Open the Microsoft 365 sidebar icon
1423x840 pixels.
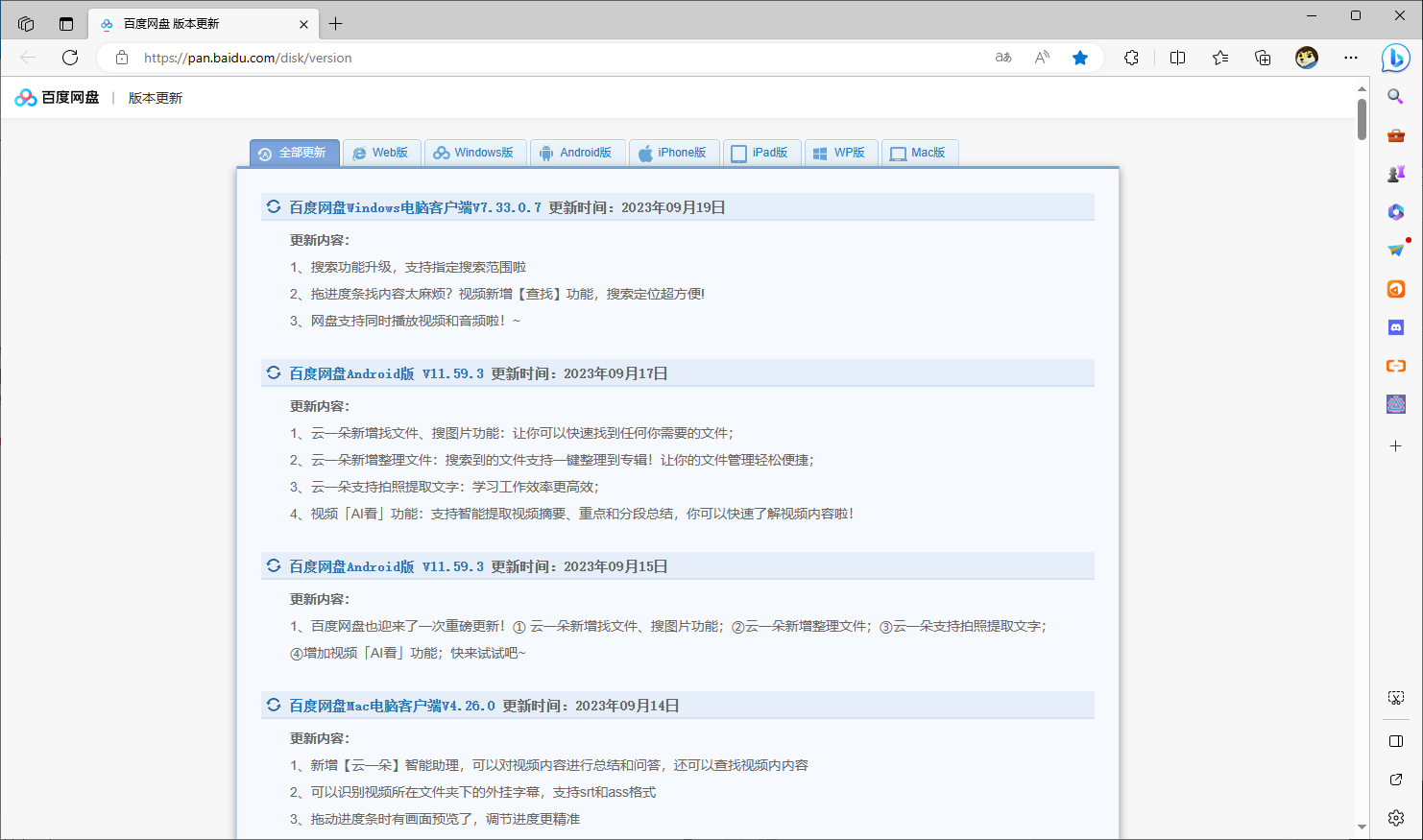pos(1396,212)
